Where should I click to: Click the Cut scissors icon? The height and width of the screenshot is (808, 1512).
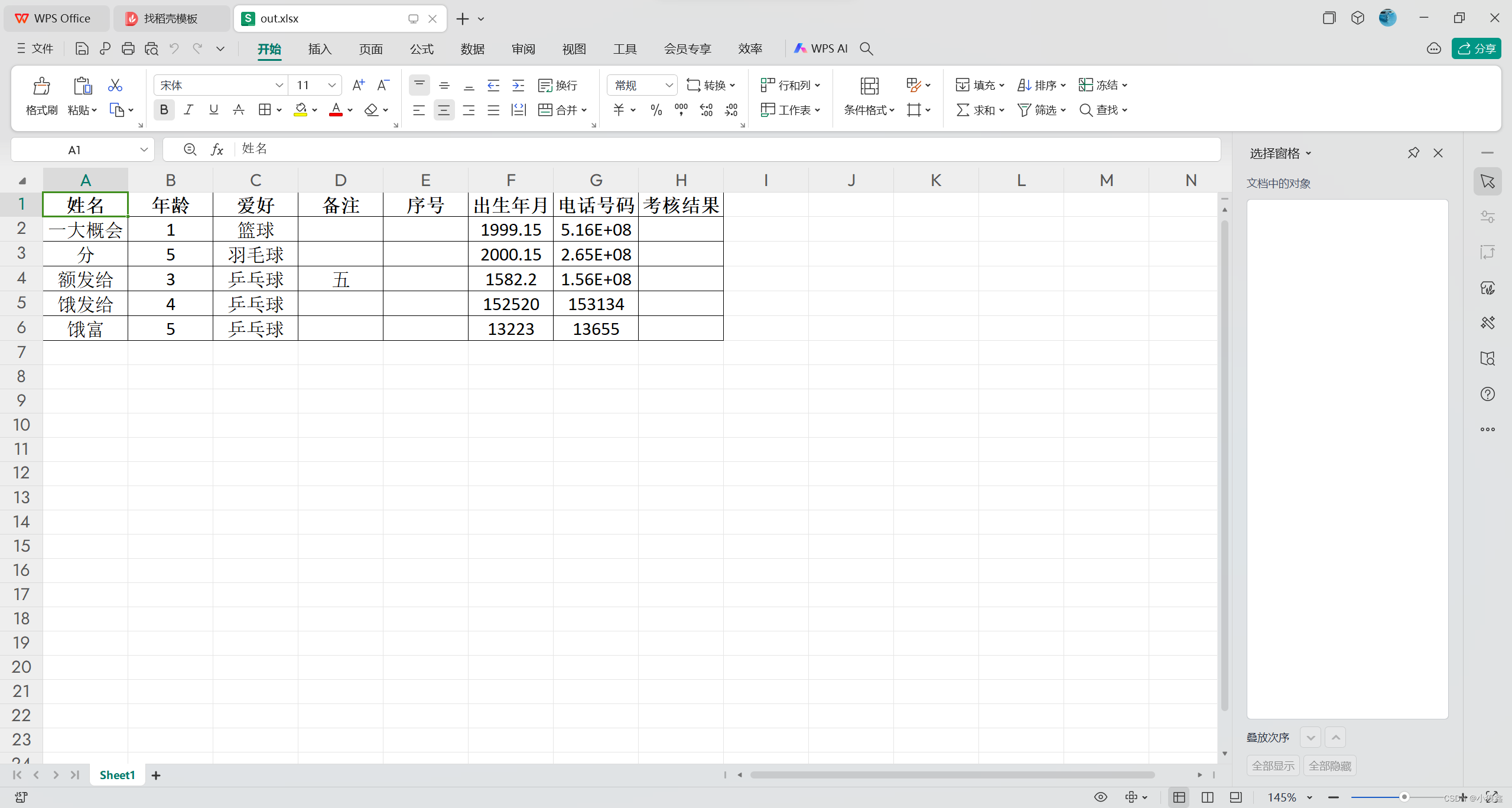coord(115,86)
